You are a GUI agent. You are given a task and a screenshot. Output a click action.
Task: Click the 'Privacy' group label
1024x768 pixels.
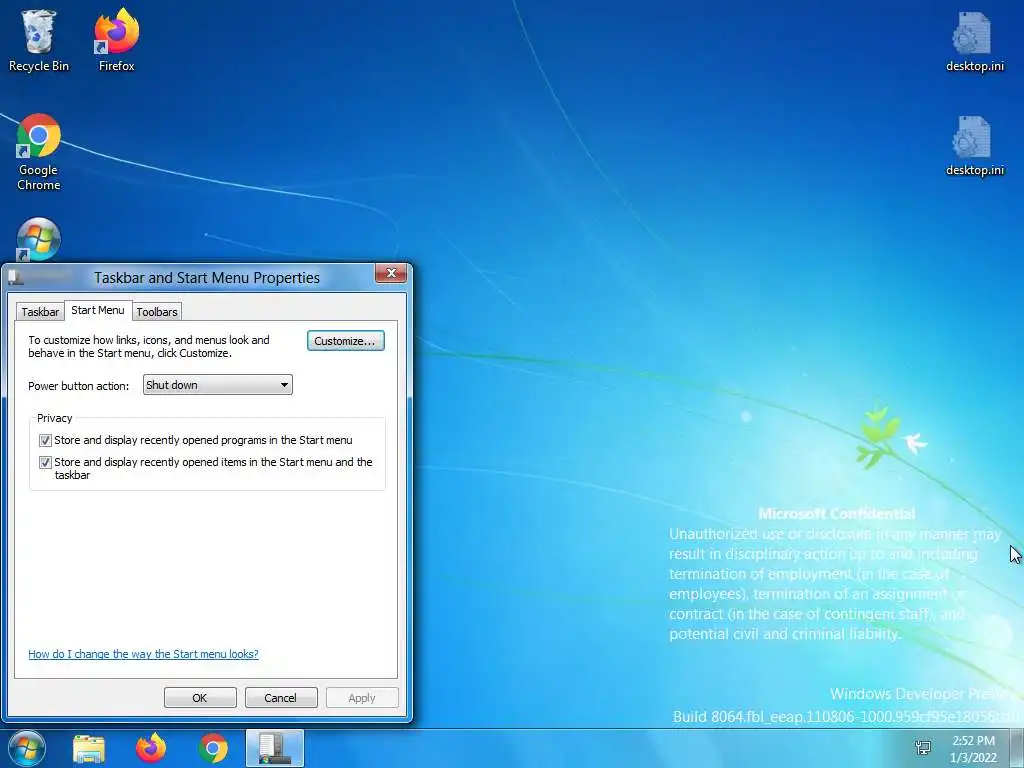[54, 418]
